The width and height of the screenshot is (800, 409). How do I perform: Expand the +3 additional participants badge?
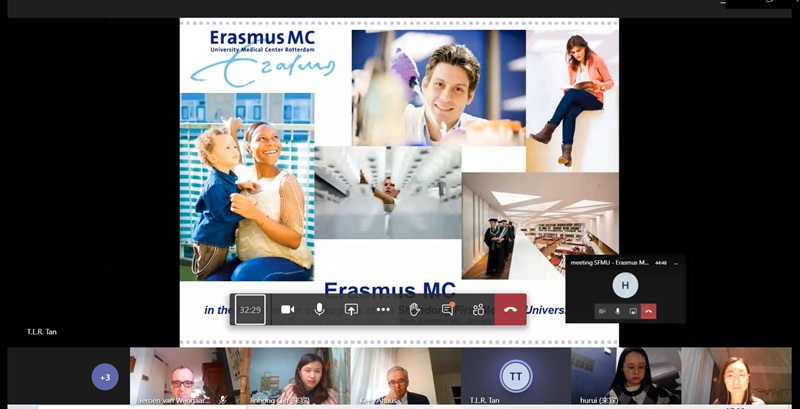click(x=105, y=377)
